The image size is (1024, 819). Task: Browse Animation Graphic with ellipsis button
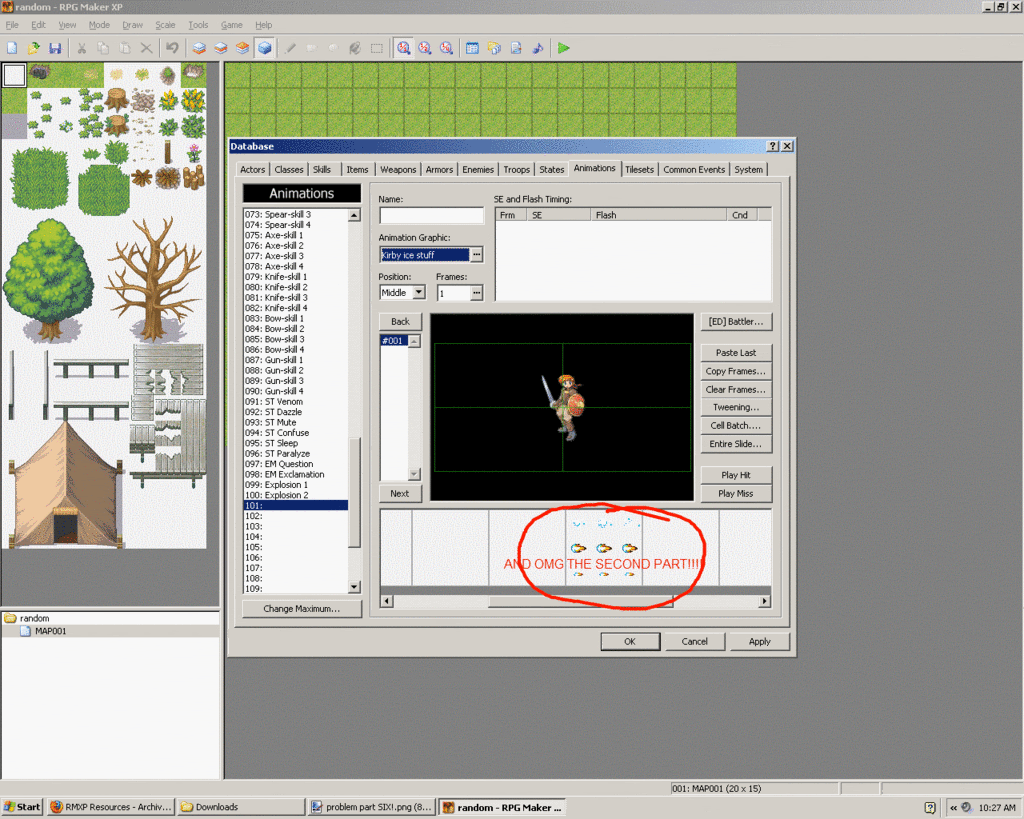coord(477,255)
